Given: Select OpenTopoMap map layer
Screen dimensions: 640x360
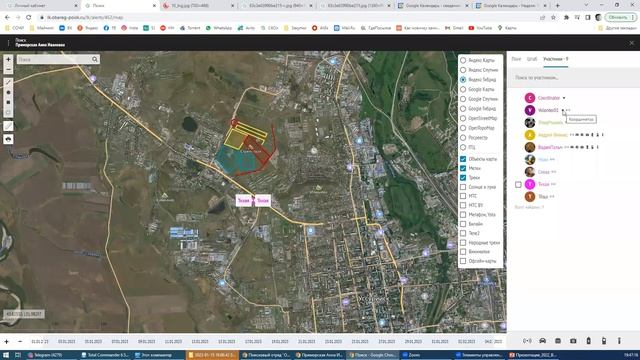Looking at the screenshot, I should pyautogui.click(x=463, y=128).
